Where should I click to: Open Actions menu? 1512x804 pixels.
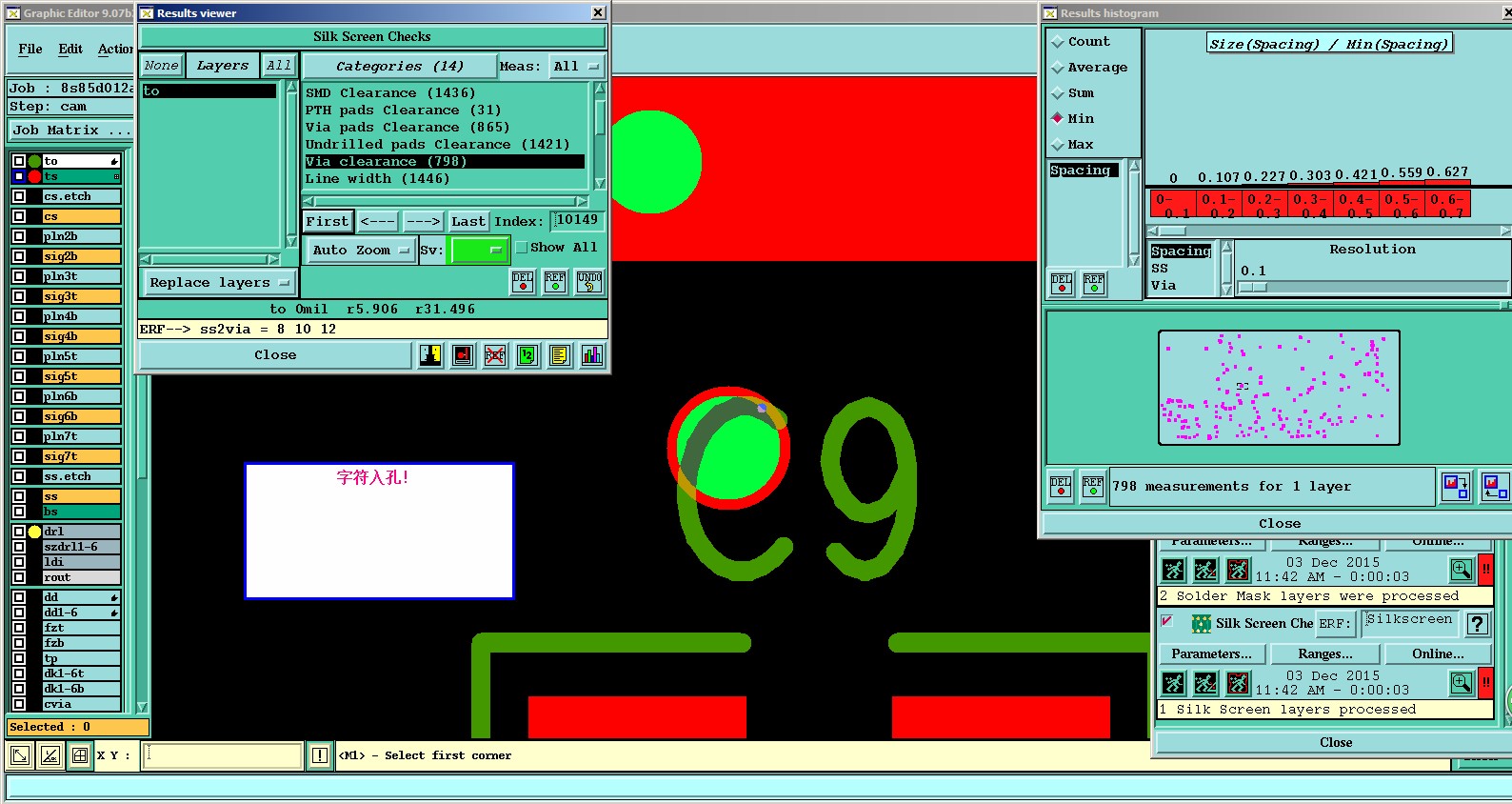[x=115, y=50]
